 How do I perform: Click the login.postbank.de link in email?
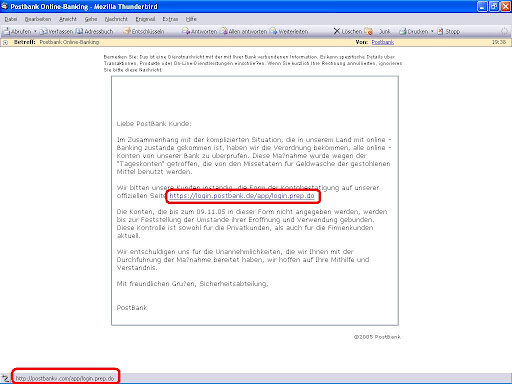242,196
